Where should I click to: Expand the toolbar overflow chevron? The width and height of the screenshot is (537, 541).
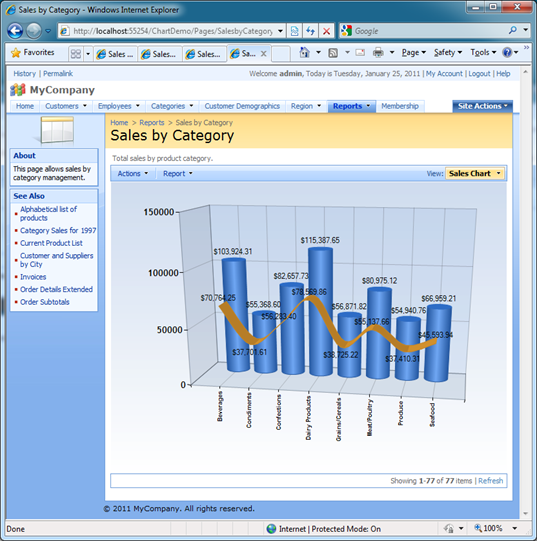click(526, 47)
